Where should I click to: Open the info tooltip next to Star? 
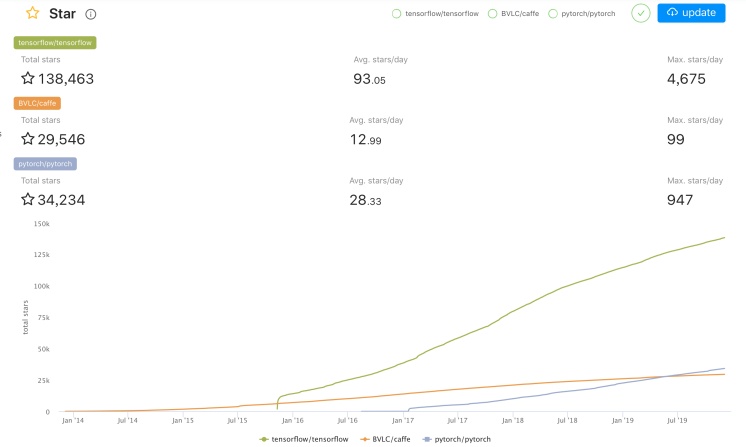(x=91, y=14)
